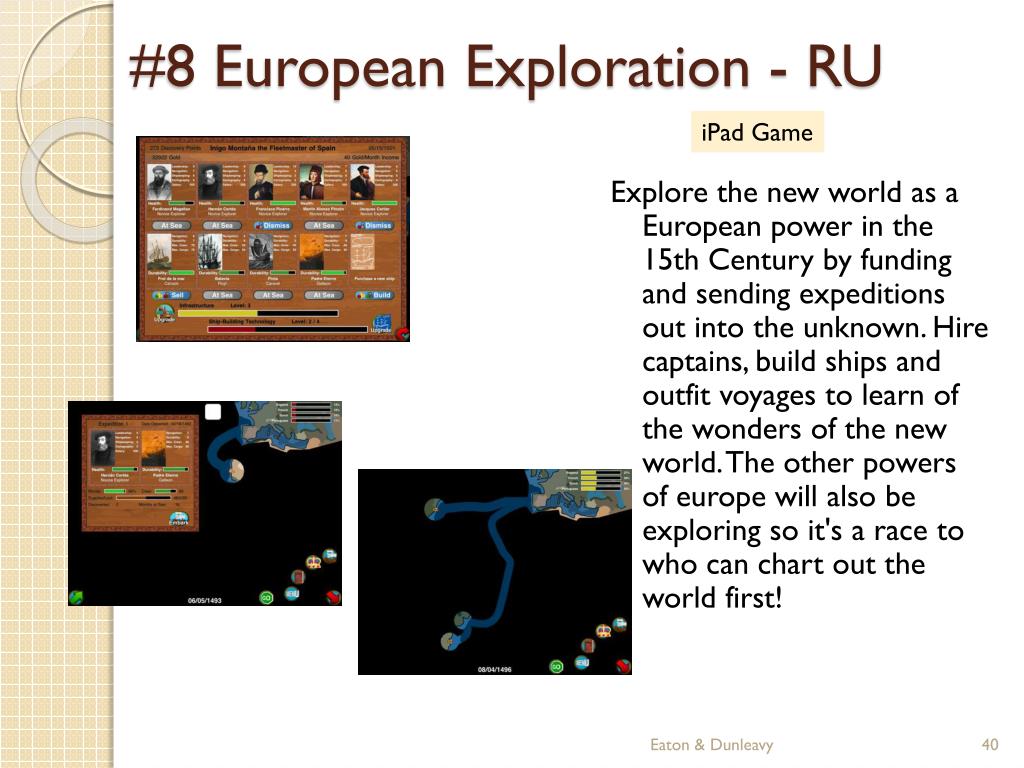Click the At Sea button under Hernán Cortés
Viewport: 1024px width, 768px height.
(222, 225)
